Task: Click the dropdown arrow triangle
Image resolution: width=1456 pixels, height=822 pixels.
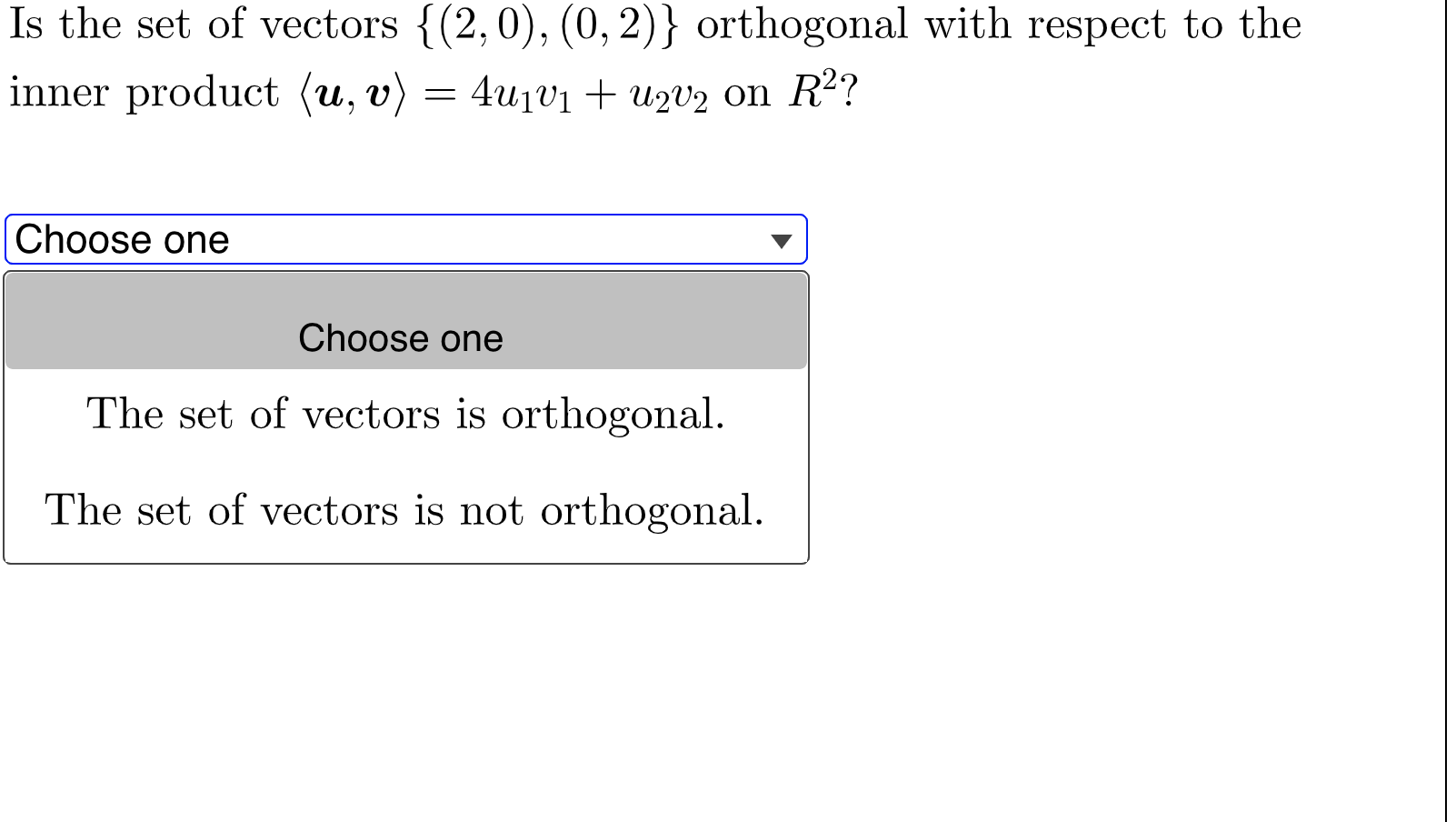Action: [783, 242]
